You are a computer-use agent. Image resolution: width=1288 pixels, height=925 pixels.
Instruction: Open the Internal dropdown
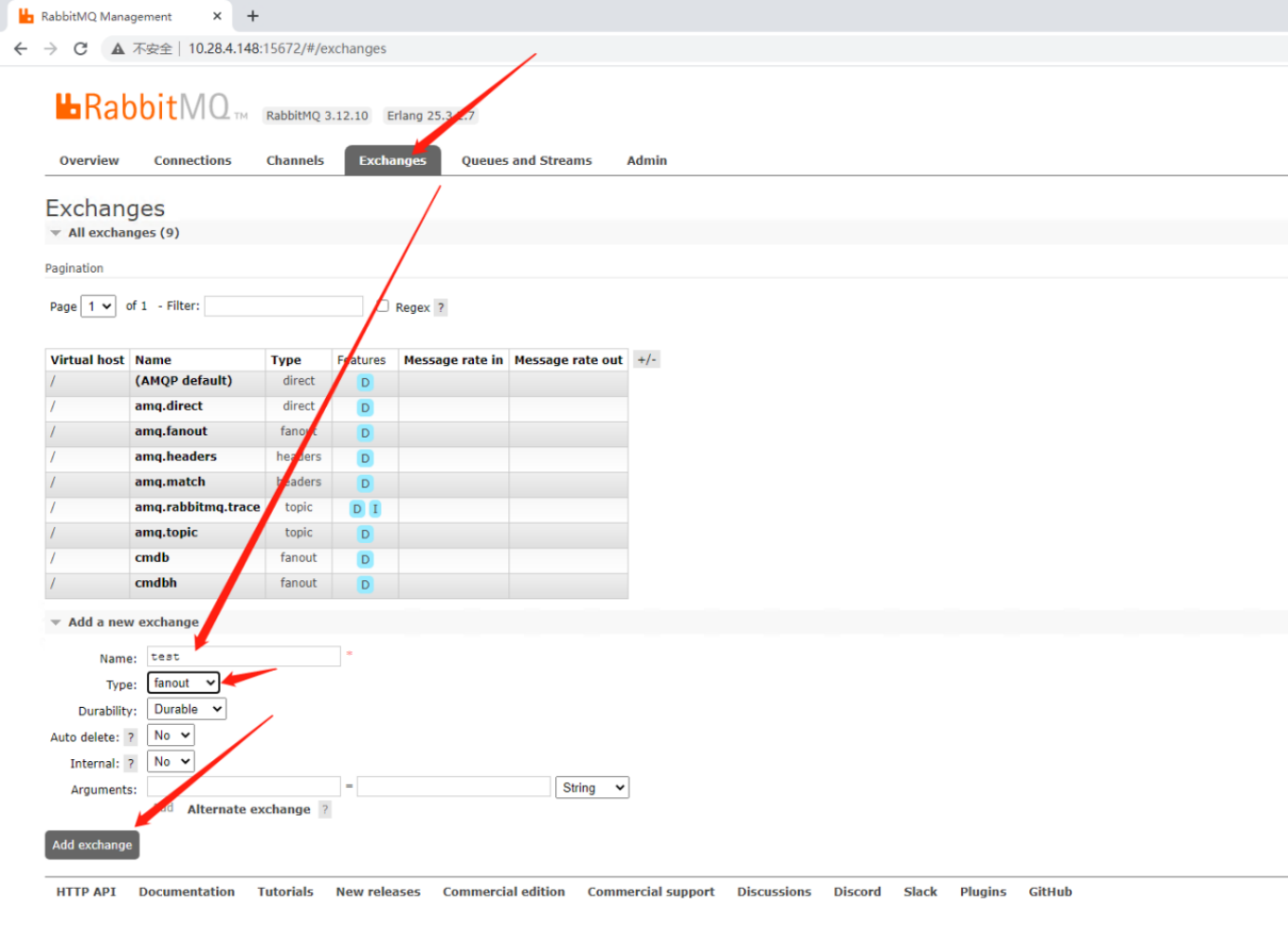click(171, 762)
